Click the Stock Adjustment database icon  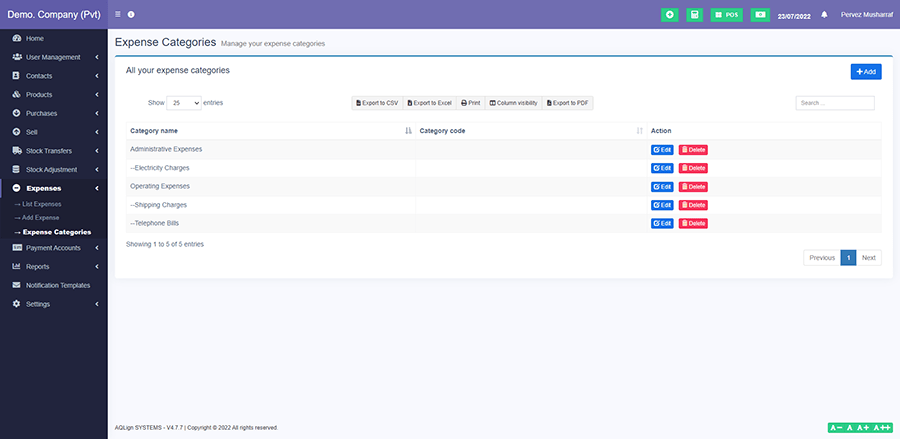tap(16, 169)
